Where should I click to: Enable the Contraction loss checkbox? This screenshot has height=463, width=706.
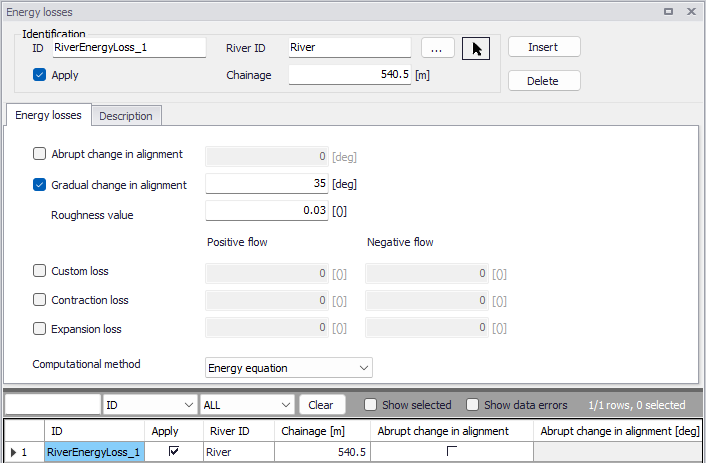tap(39, 300)
